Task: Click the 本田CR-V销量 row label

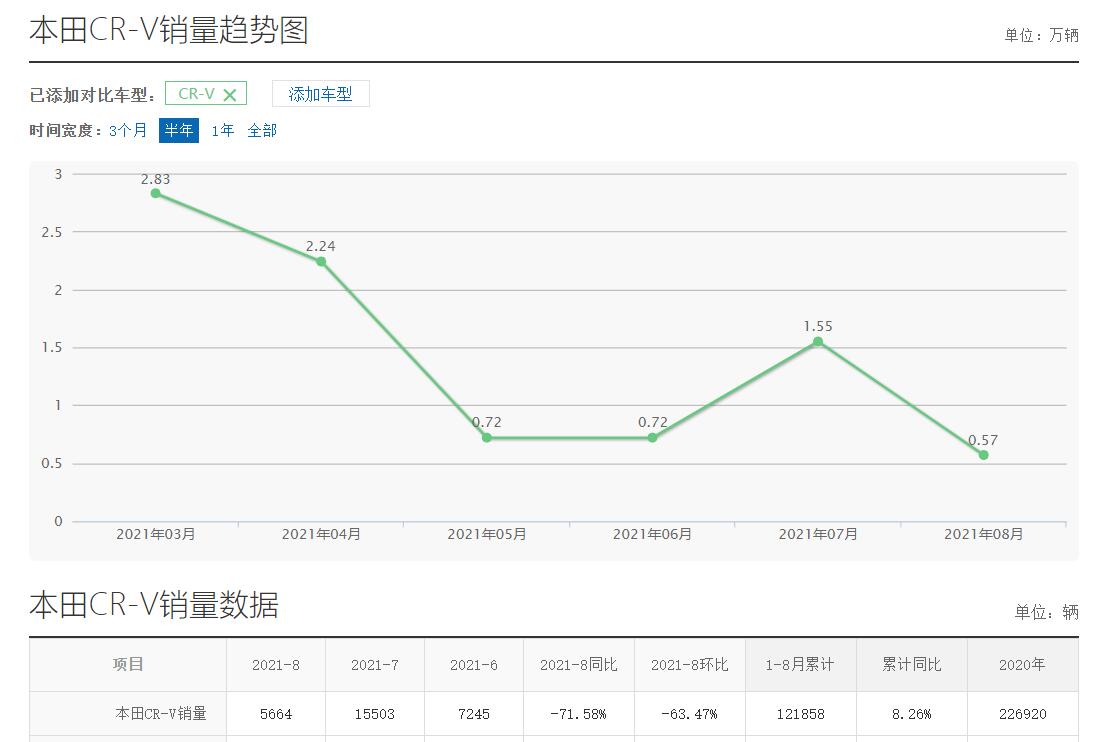Action: click(161, 713)
